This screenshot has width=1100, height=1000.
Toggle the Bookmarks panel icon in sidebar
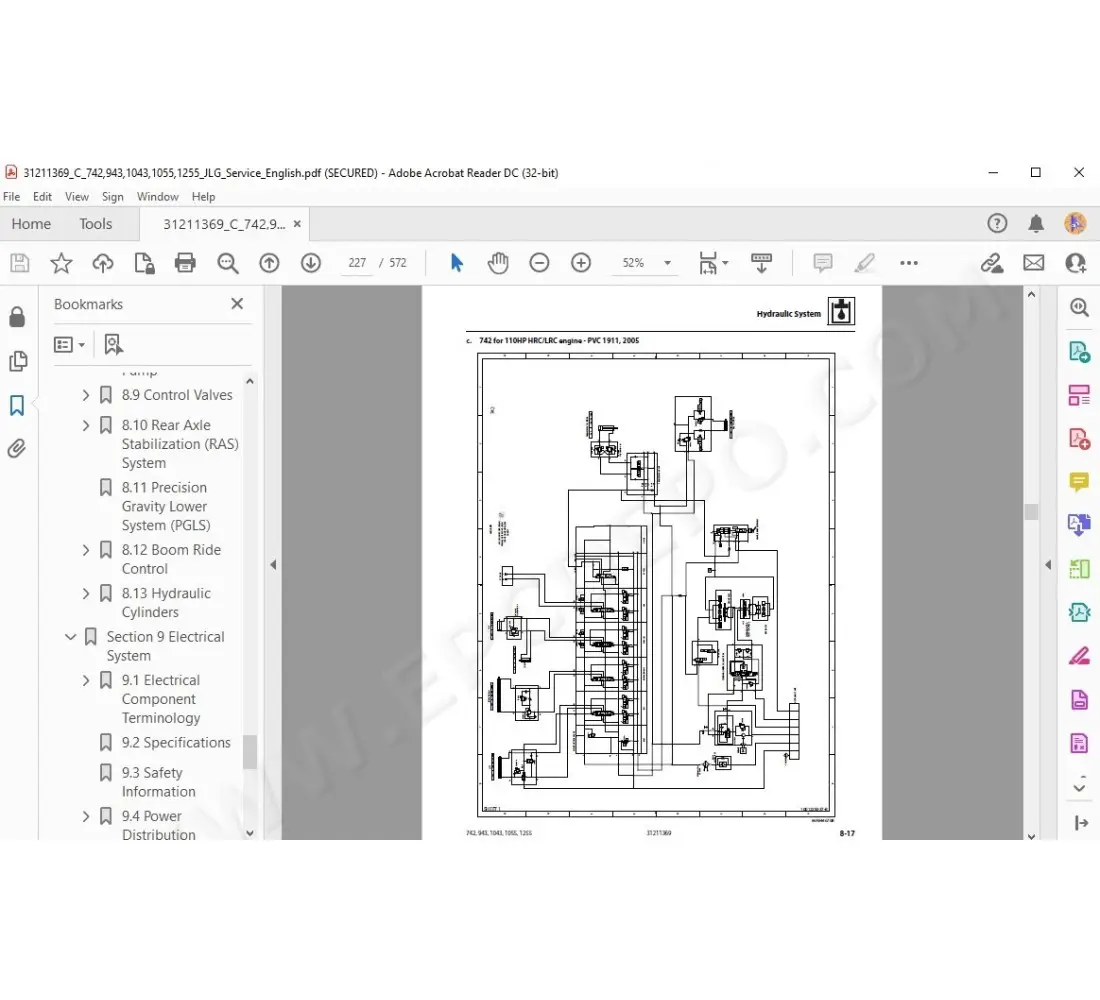click(x=17, y=405)
